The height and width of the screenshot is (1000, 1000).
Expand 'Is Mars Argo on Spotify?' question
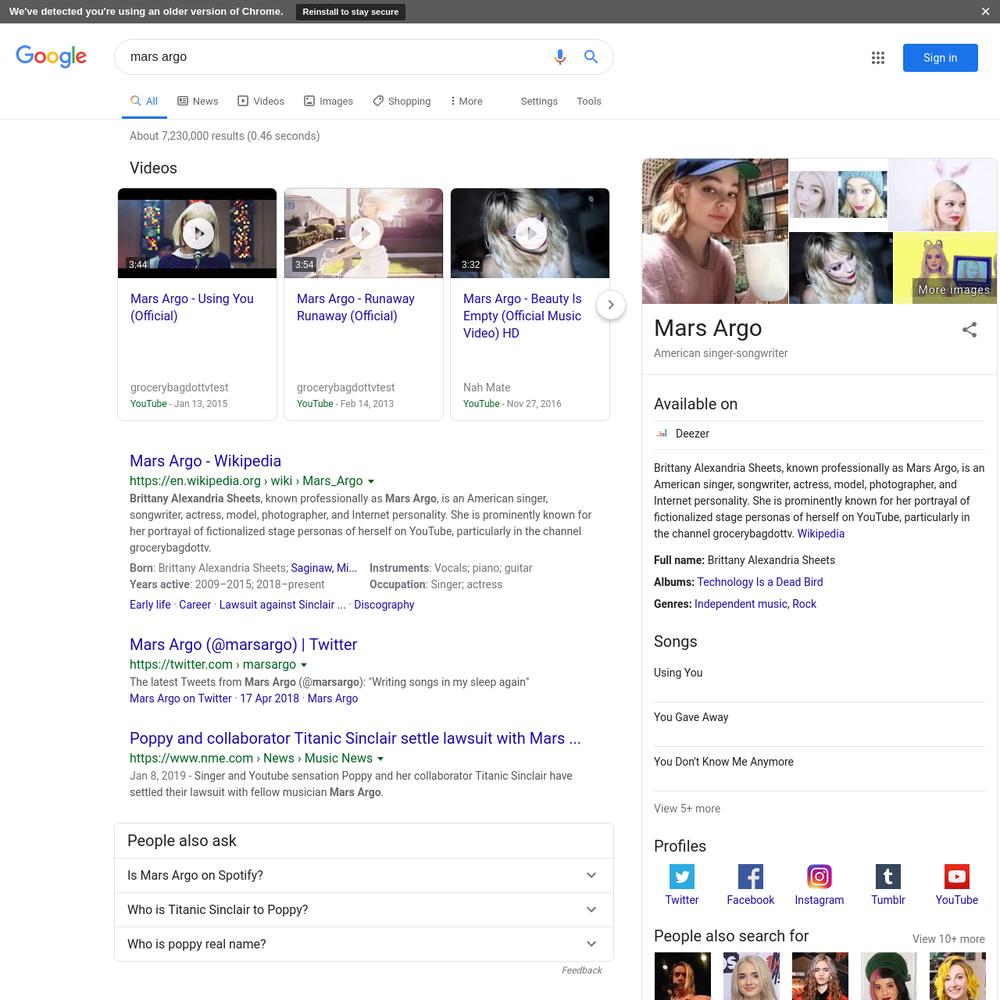364,875
